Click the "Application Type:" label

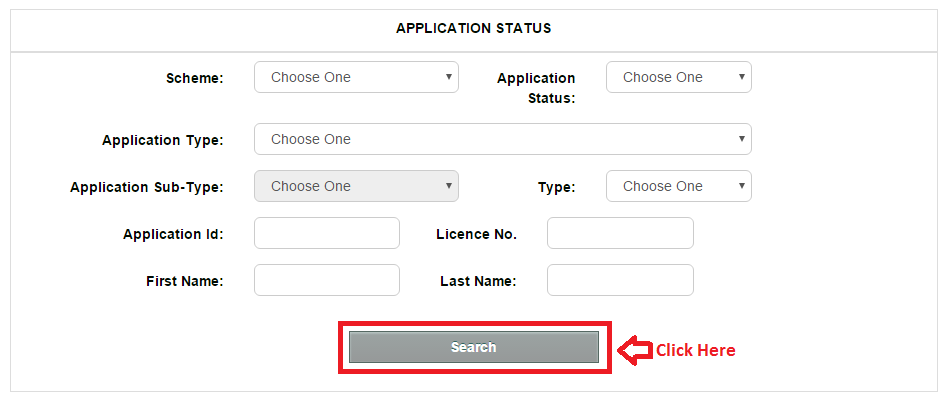tap(163, 141)
